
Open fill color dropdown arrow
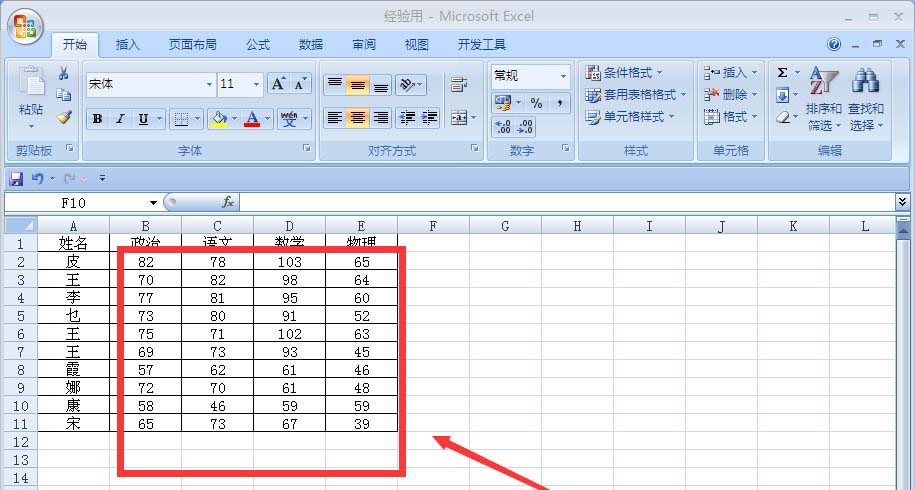[235, 119]
